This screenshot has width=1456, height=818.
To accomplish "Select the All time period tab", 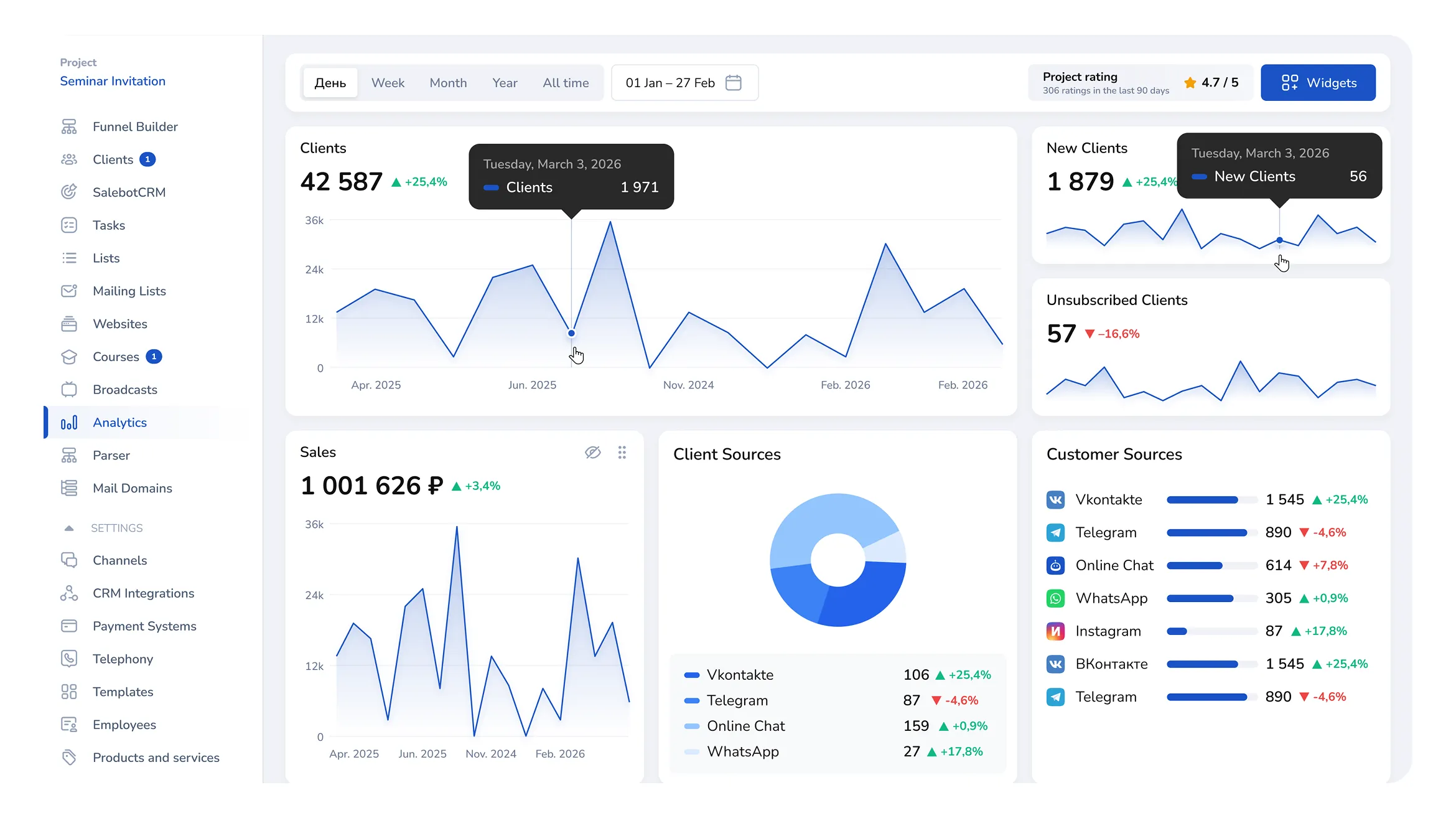I will tap(565, 83).
